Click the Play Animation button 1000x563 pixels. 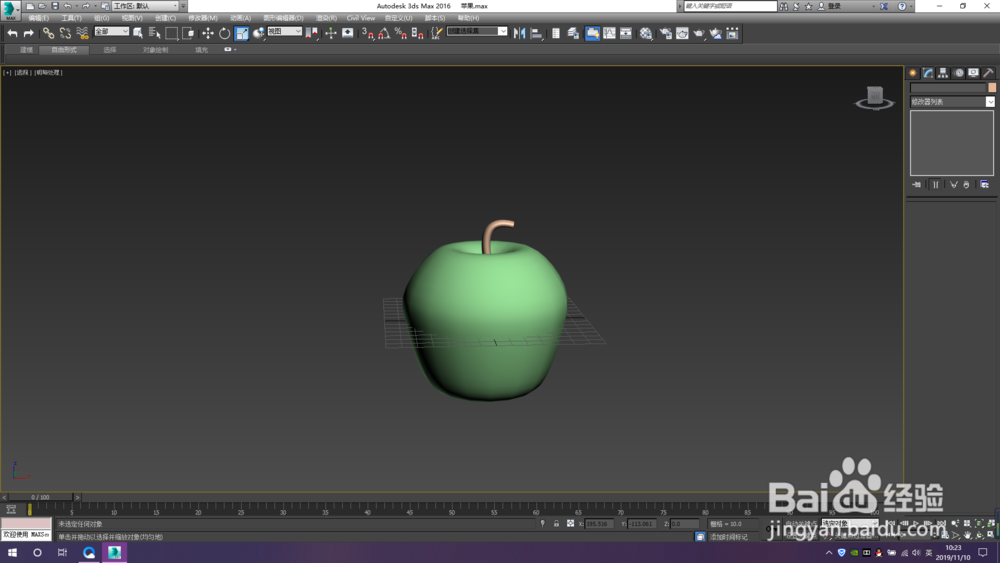tap(916, 523)
